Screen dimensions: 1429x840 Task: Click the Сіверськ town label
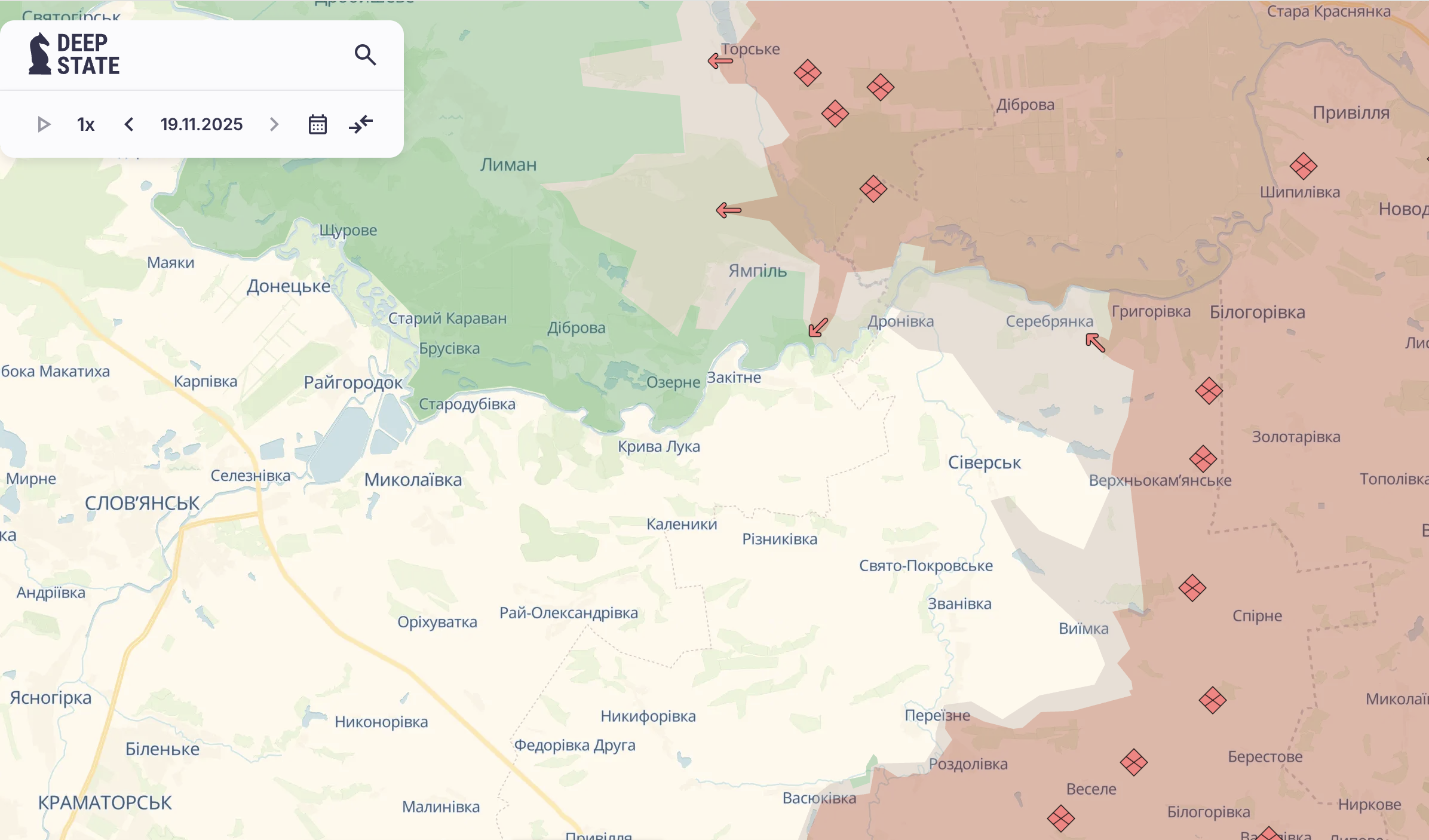pyautogui.click(x=984, y=462)
